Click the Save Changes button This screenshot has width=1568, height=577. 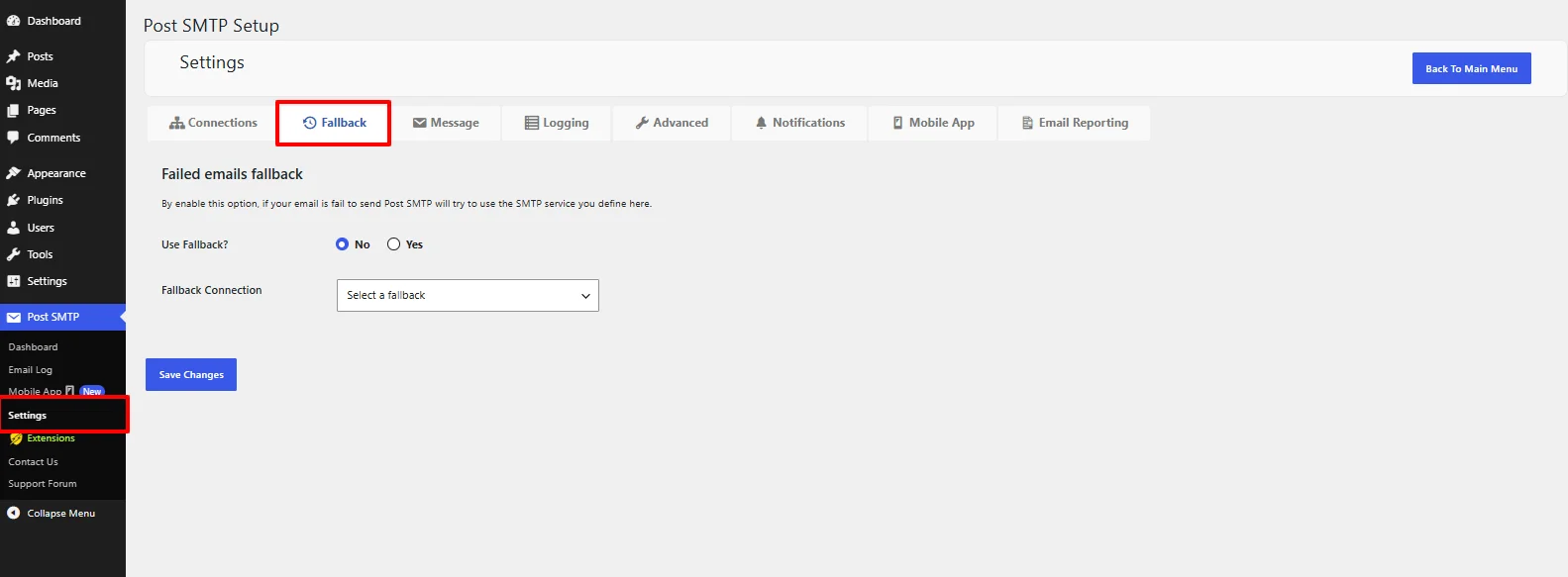coord(191,374)
